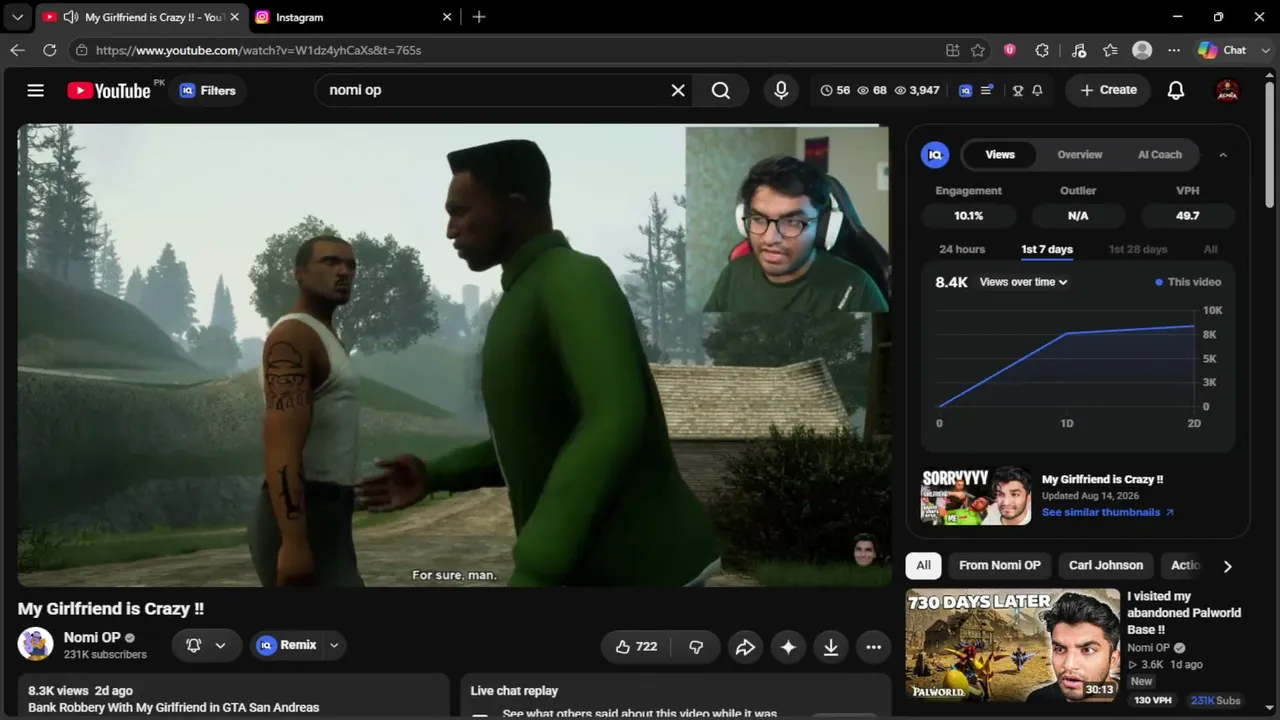Click the vidIQ trophy icon
The width and height of the screenshot is (1280, 720).
tap(1018, 90)
